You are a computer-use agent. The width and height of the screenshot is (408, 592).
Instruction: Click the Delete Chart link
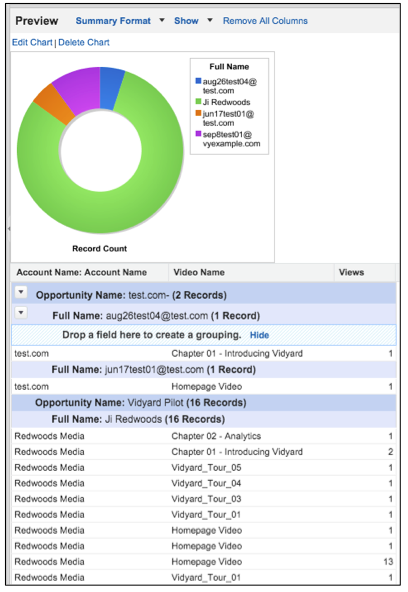[x=84, y=42]
